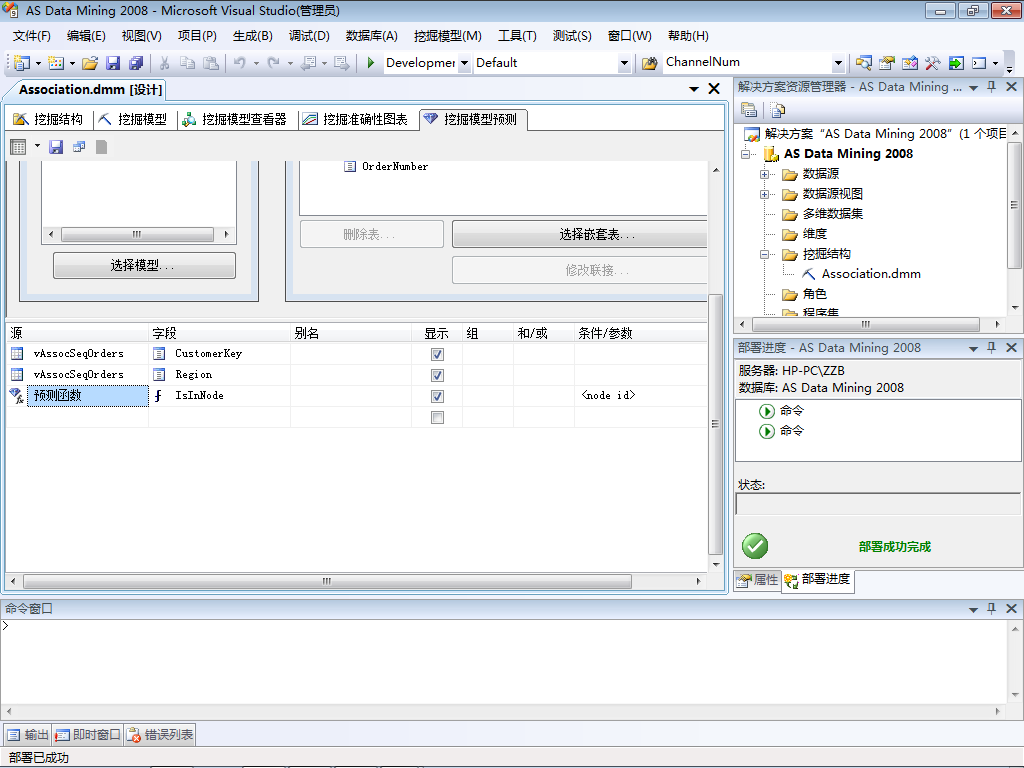Click the Undo arrow icon
Screen dimensions: 1024x768
240,63
